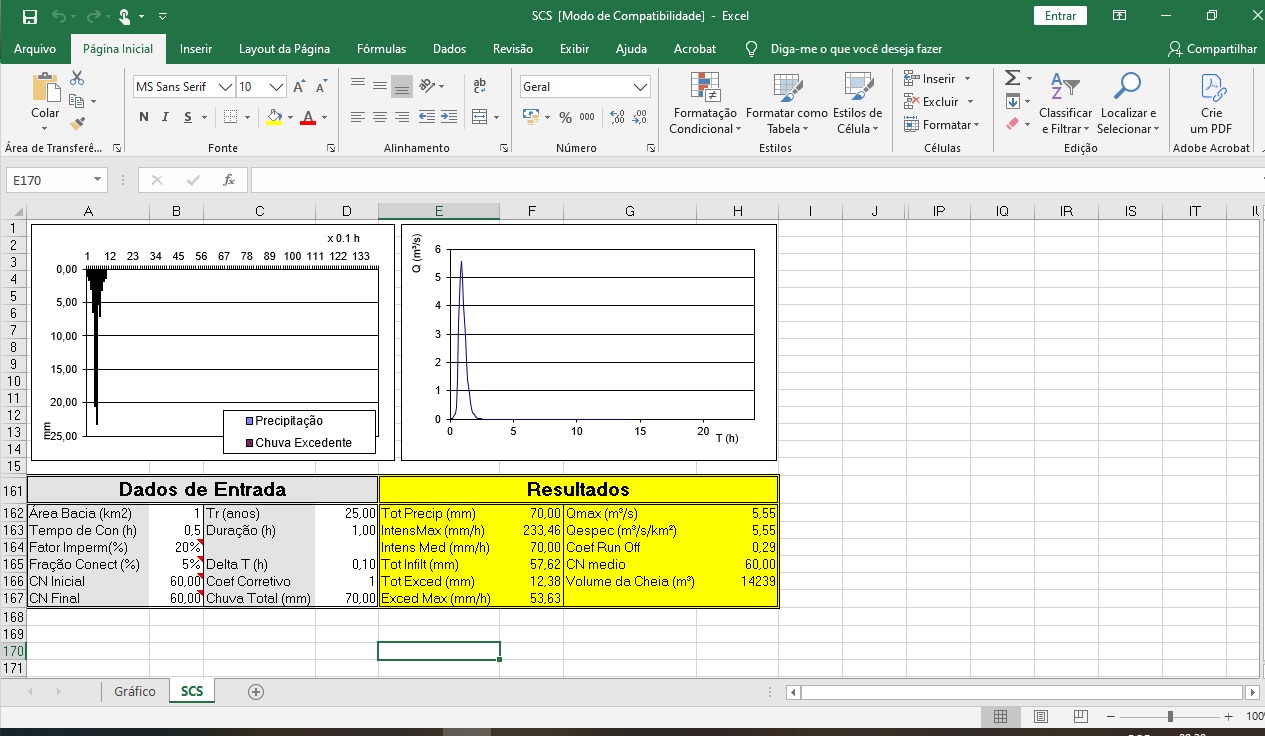Expand the font name dropdown
Viewport: 1265px width, 736px height.
(225, 87)
